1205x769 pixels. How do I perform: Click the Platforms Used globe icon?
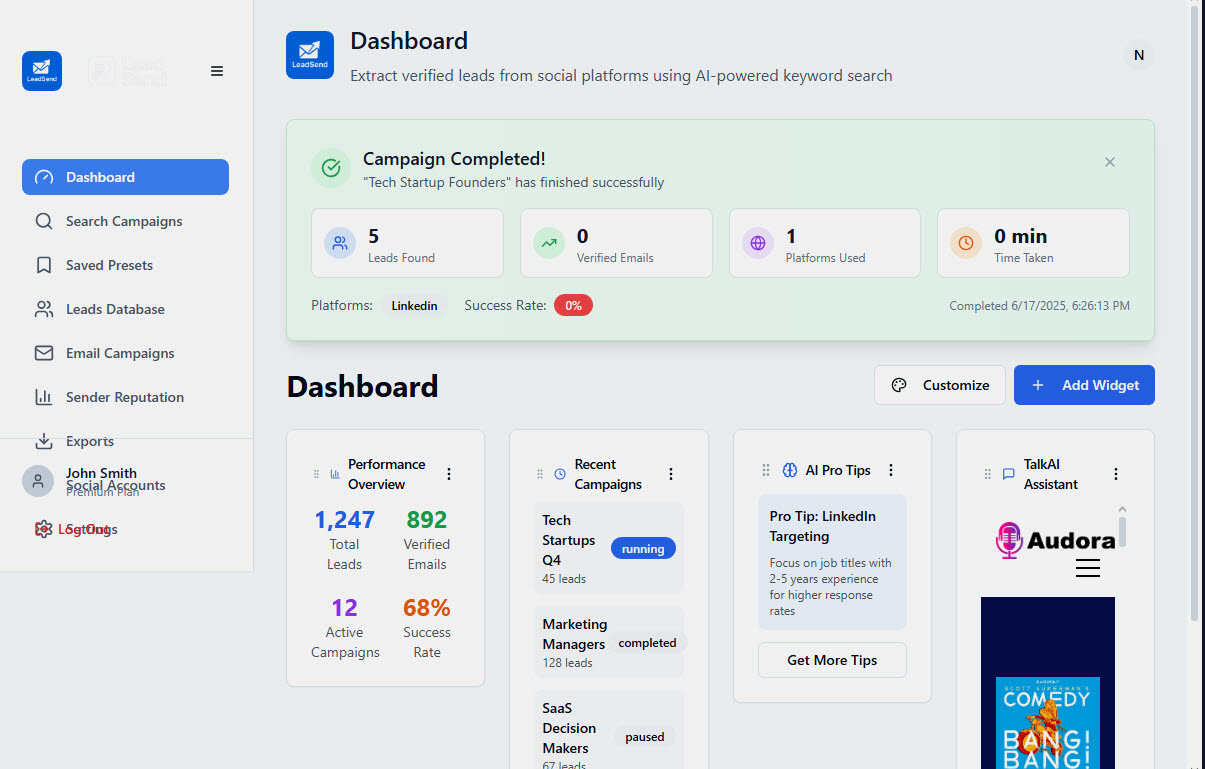click(758, 243)
